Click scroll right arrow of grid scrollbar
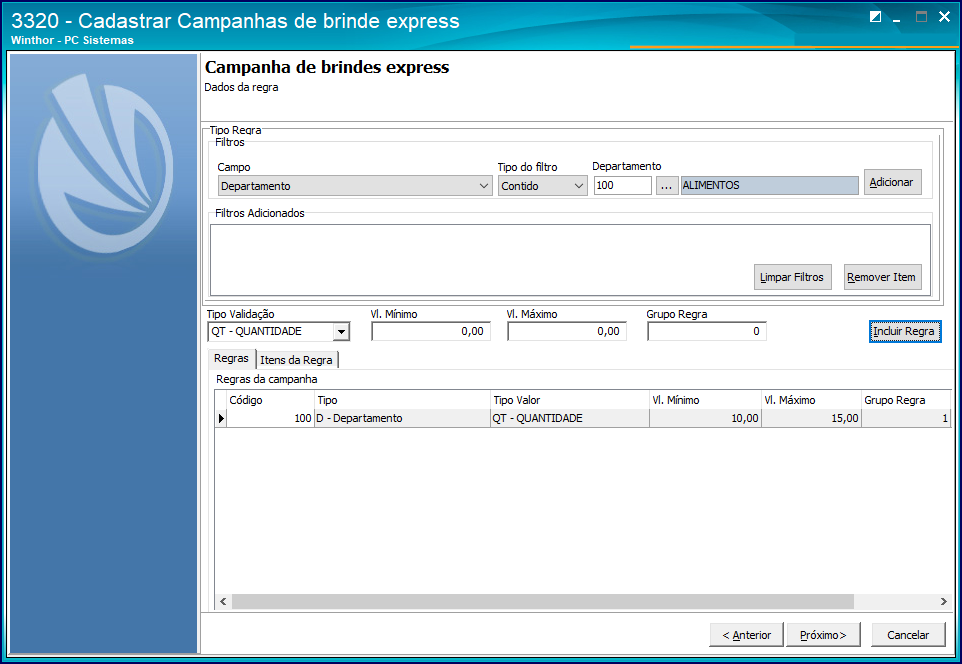Image resolution: width=962 pixels, height=664 pixels. tap(944, 601)
